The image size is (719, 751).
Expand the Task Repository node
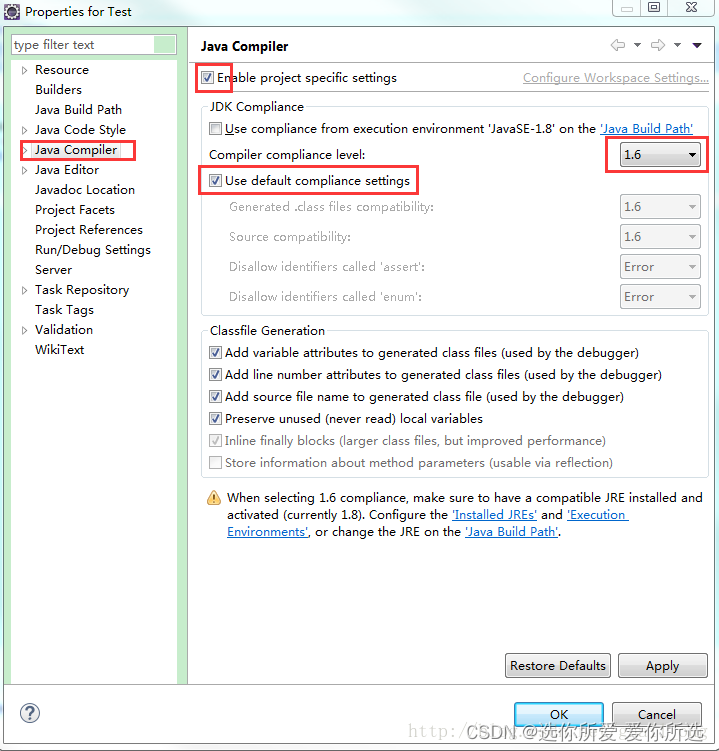coord(24,290)
